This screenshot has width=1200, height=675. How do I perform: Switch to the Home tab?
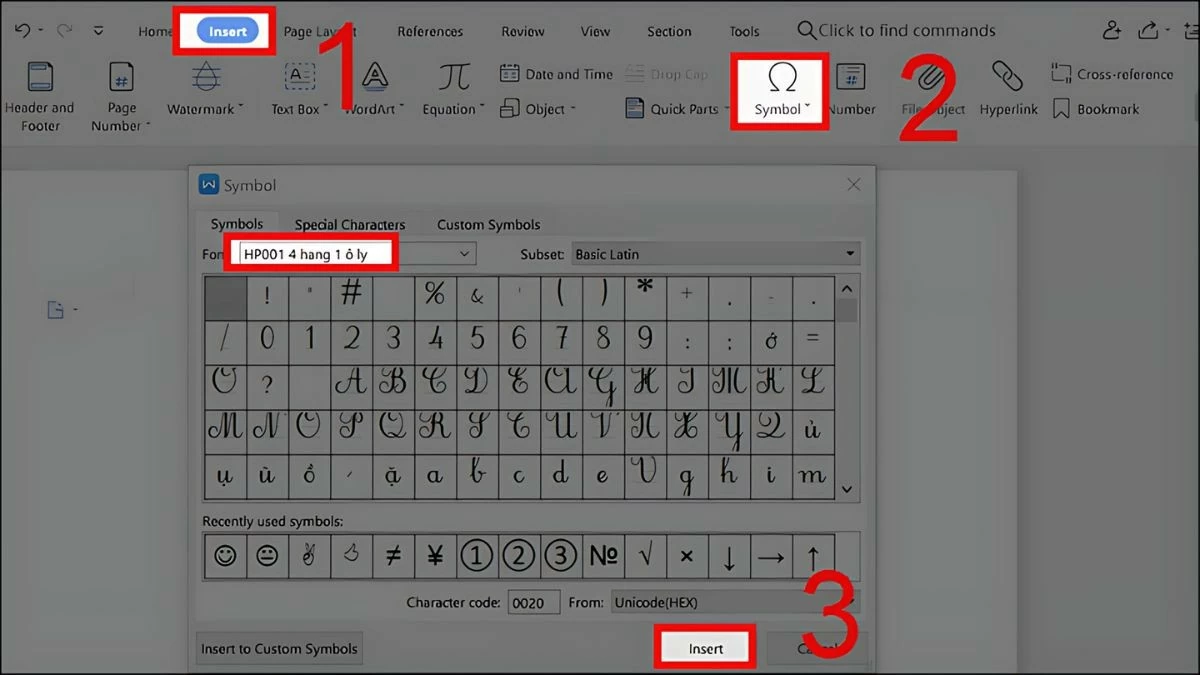155,32
